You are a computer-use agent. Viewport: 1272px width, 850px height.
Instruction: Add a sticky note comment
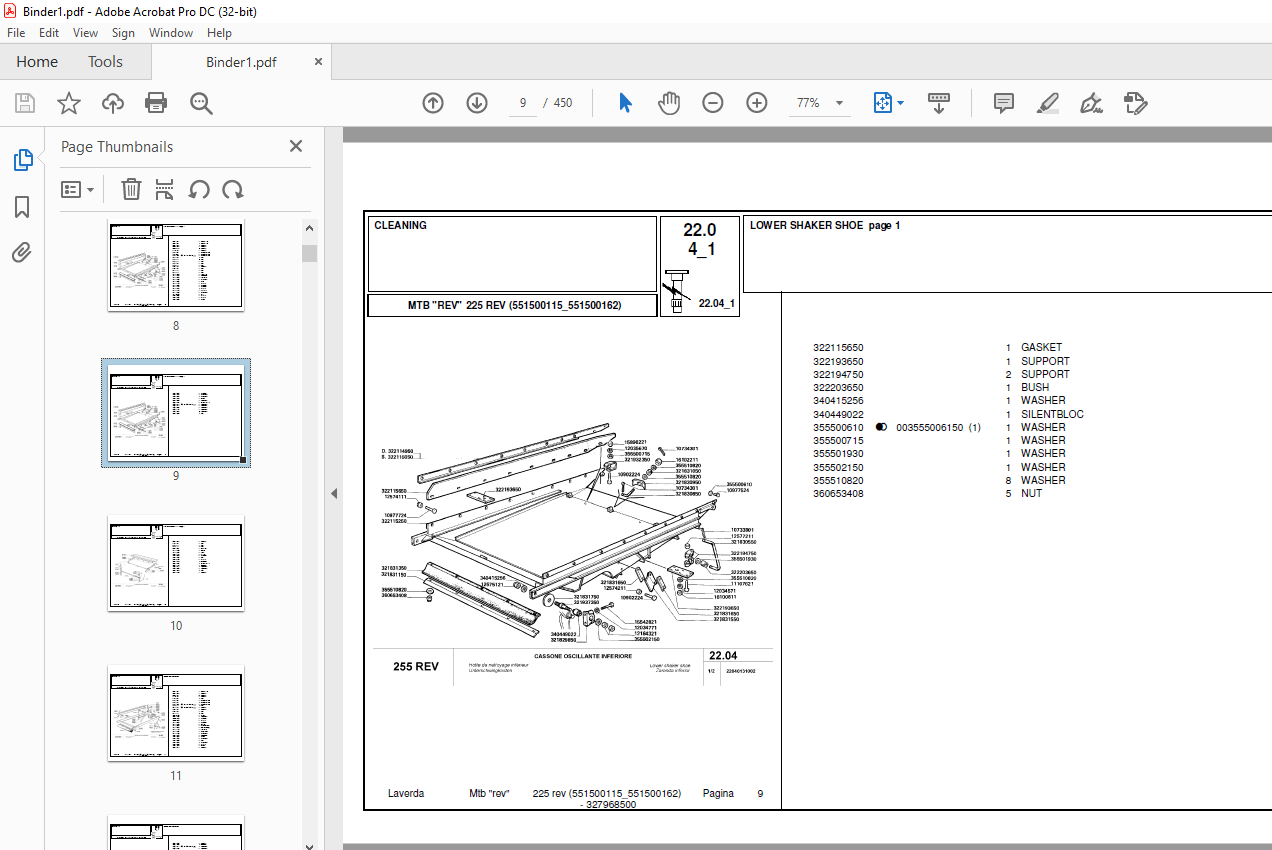(x=1004, y=103)
